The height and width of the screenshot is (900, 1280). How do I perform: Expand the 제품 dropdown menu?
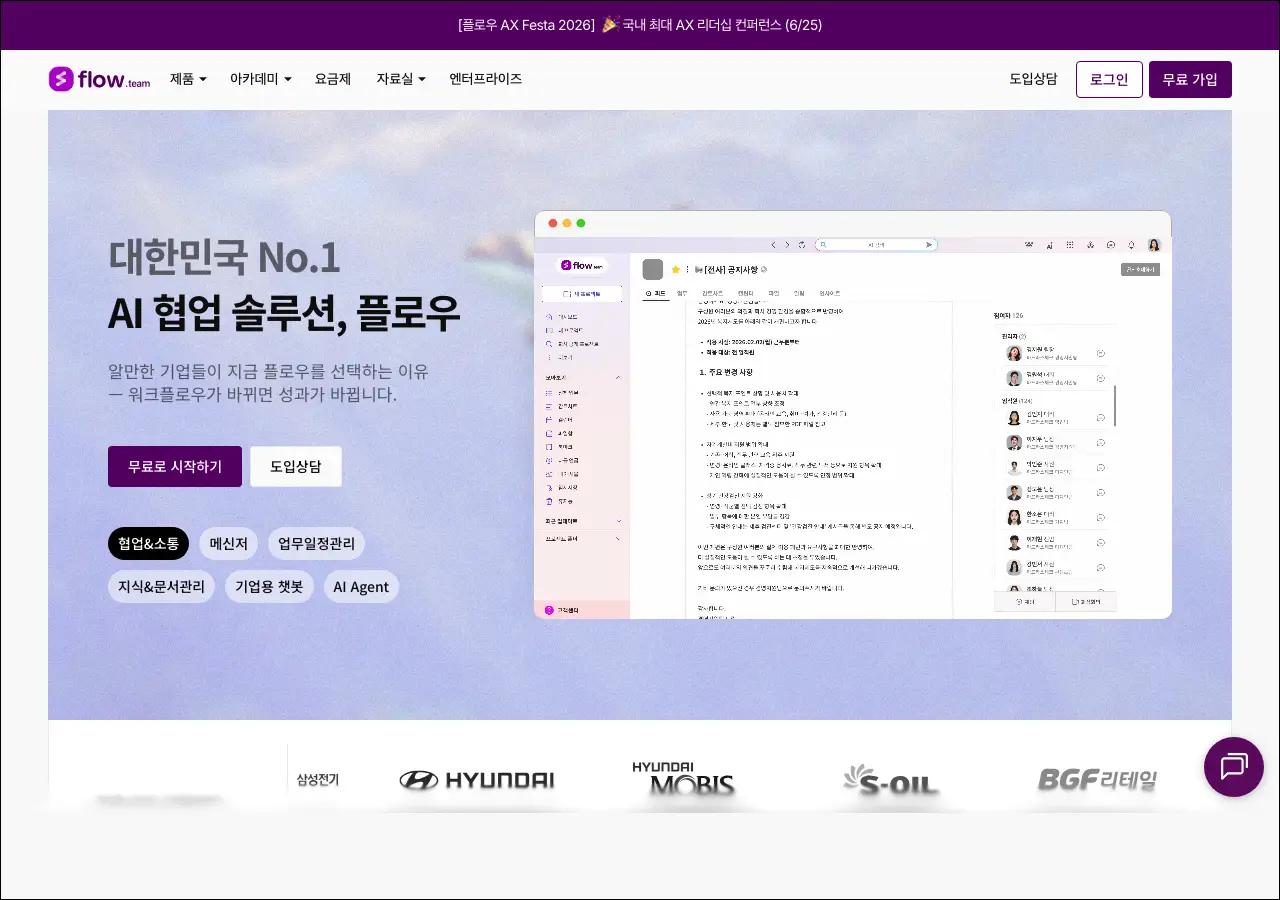point(188,79)
